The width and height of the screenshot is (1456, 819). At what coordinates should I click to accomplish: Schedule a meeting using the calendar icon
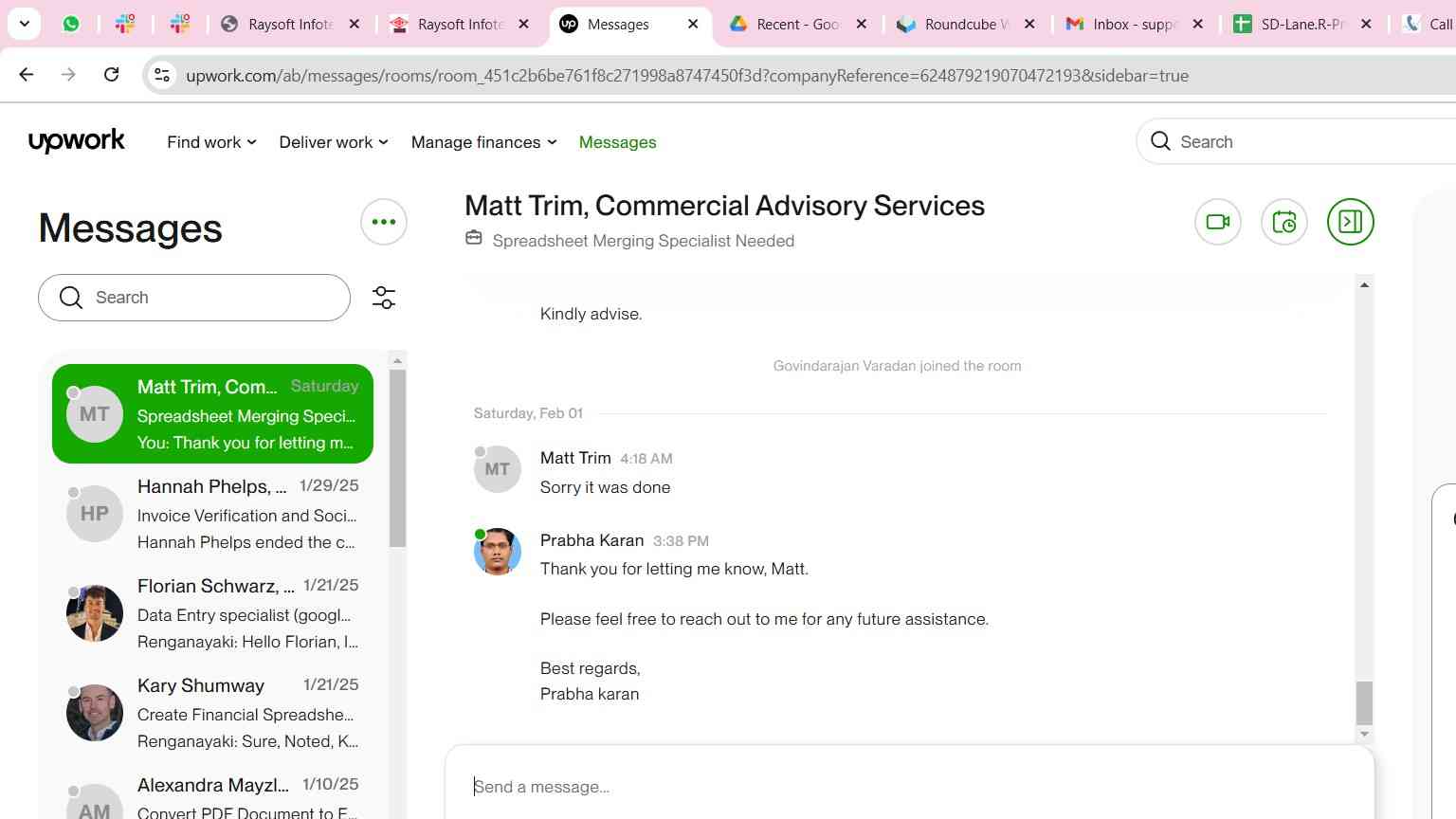point(1284,222)
